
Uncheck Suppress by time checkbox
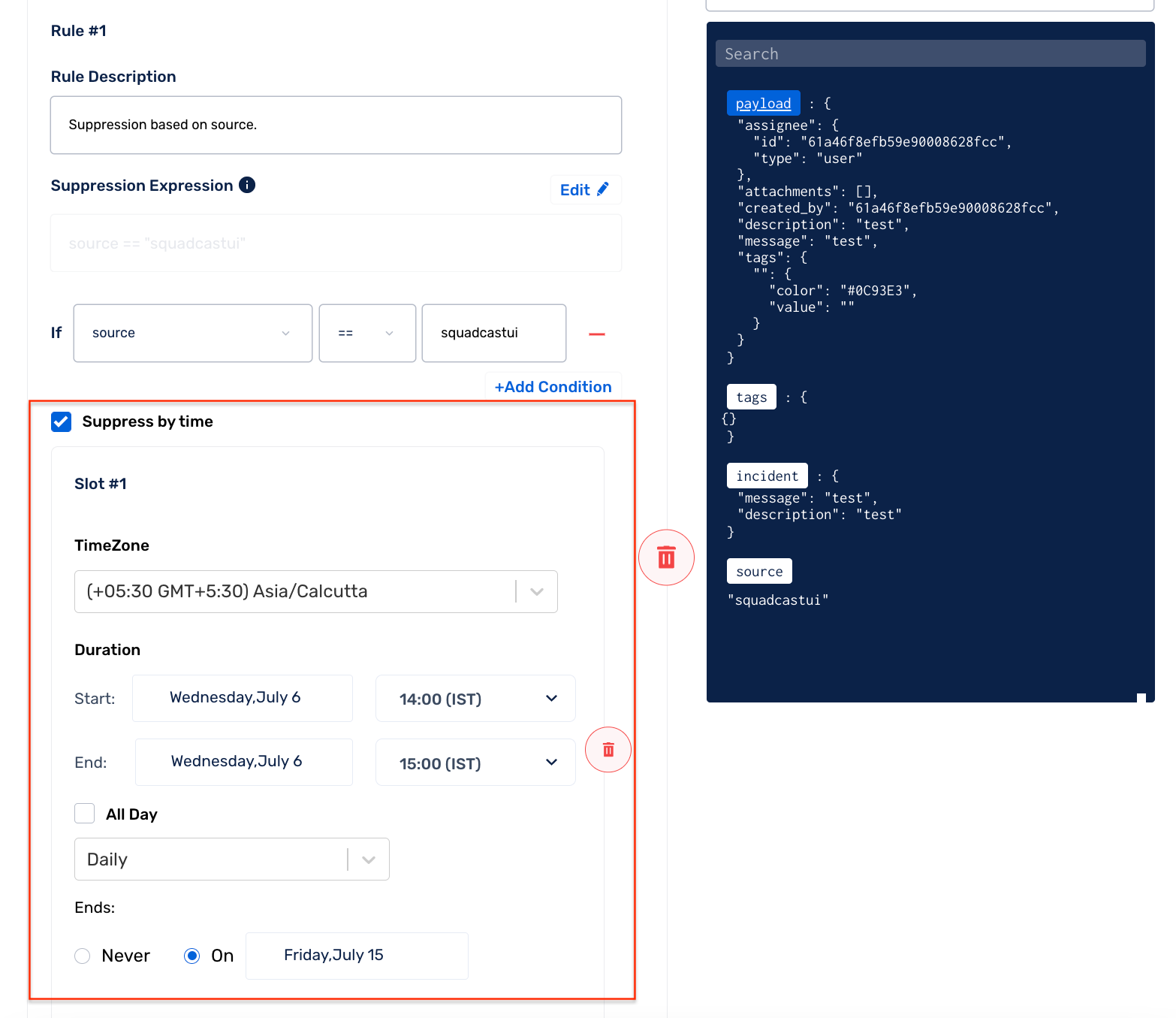click(x=62, y=421)
